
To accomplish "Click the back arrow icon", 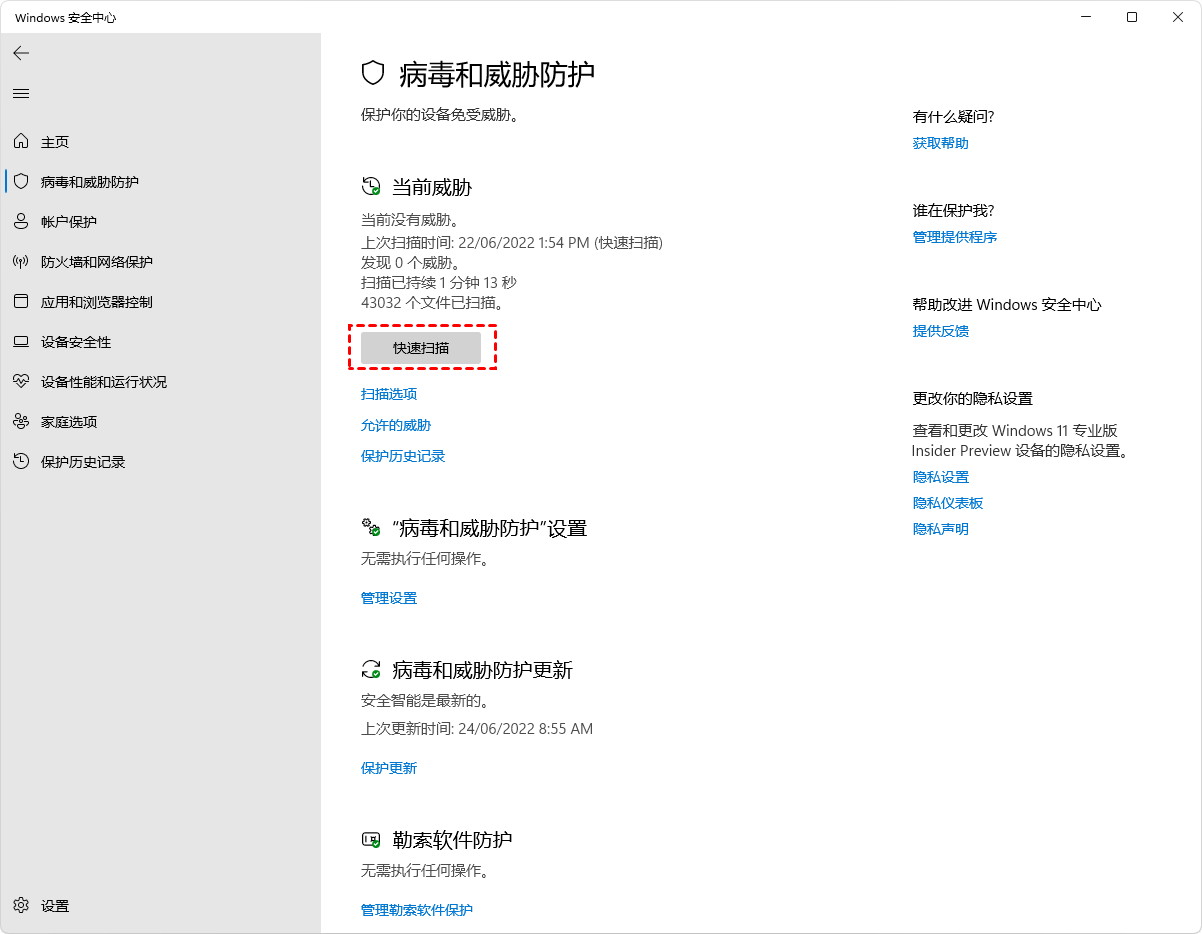I will [21, 53].
